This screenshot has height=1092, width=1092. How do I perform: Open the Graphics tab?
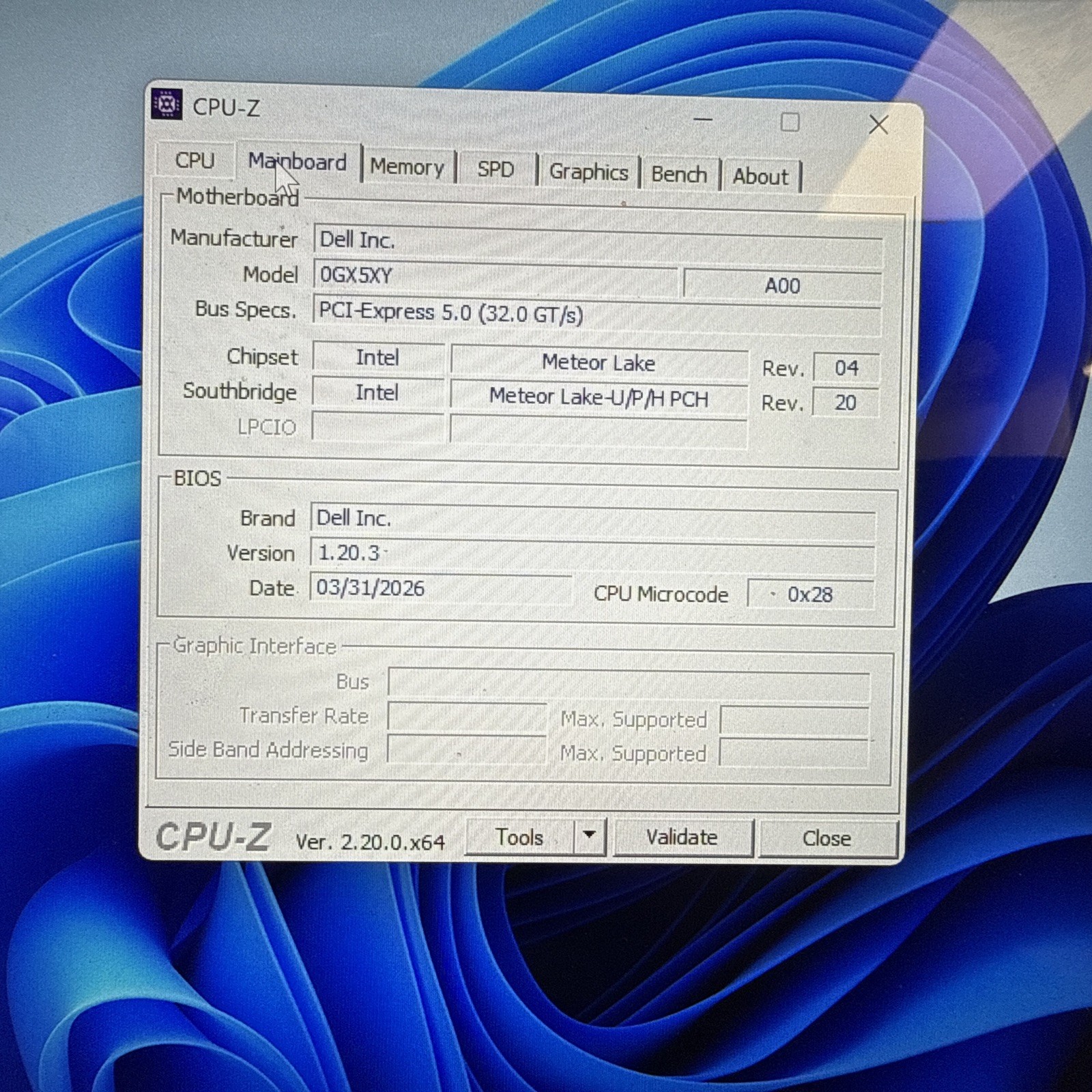pyautogui.click(x=588, y=172)
